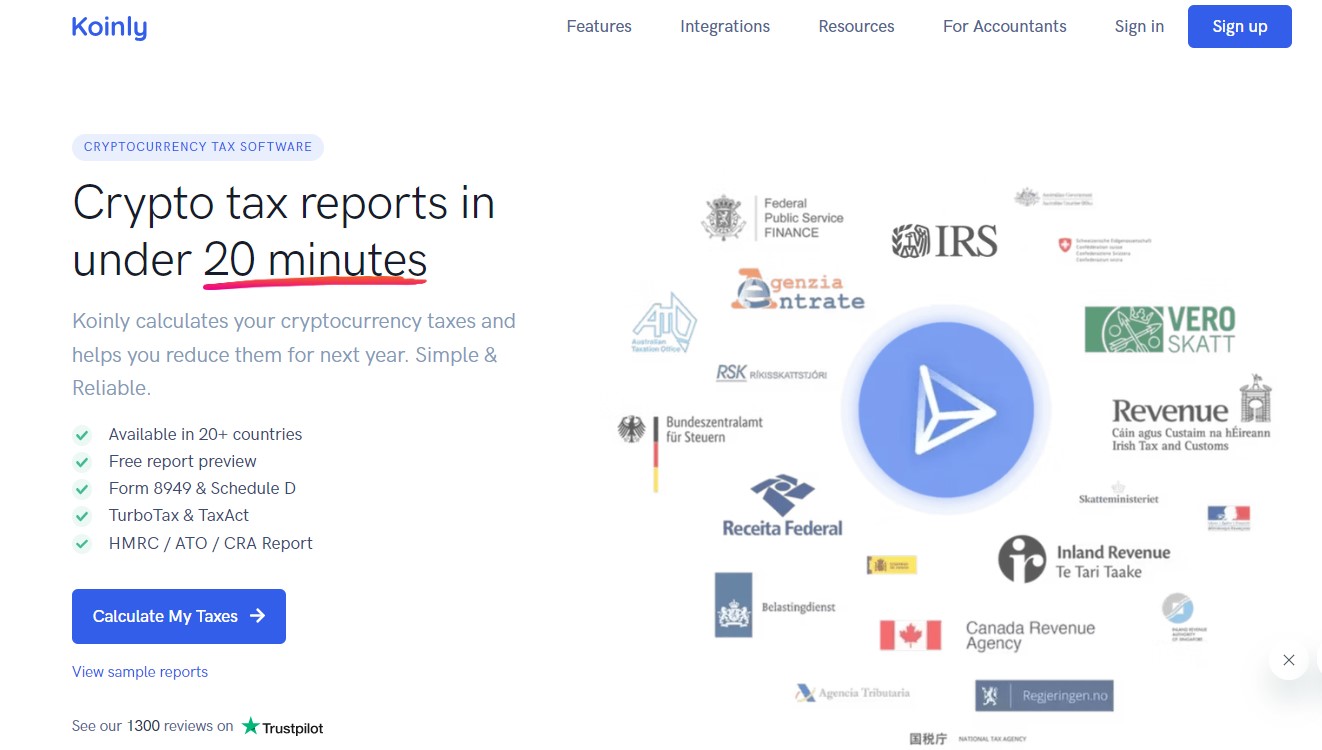Click the Cryptocurrency Tax Software badge
The width and height of the screenshot is (1322, 750).
click(198, 147)
